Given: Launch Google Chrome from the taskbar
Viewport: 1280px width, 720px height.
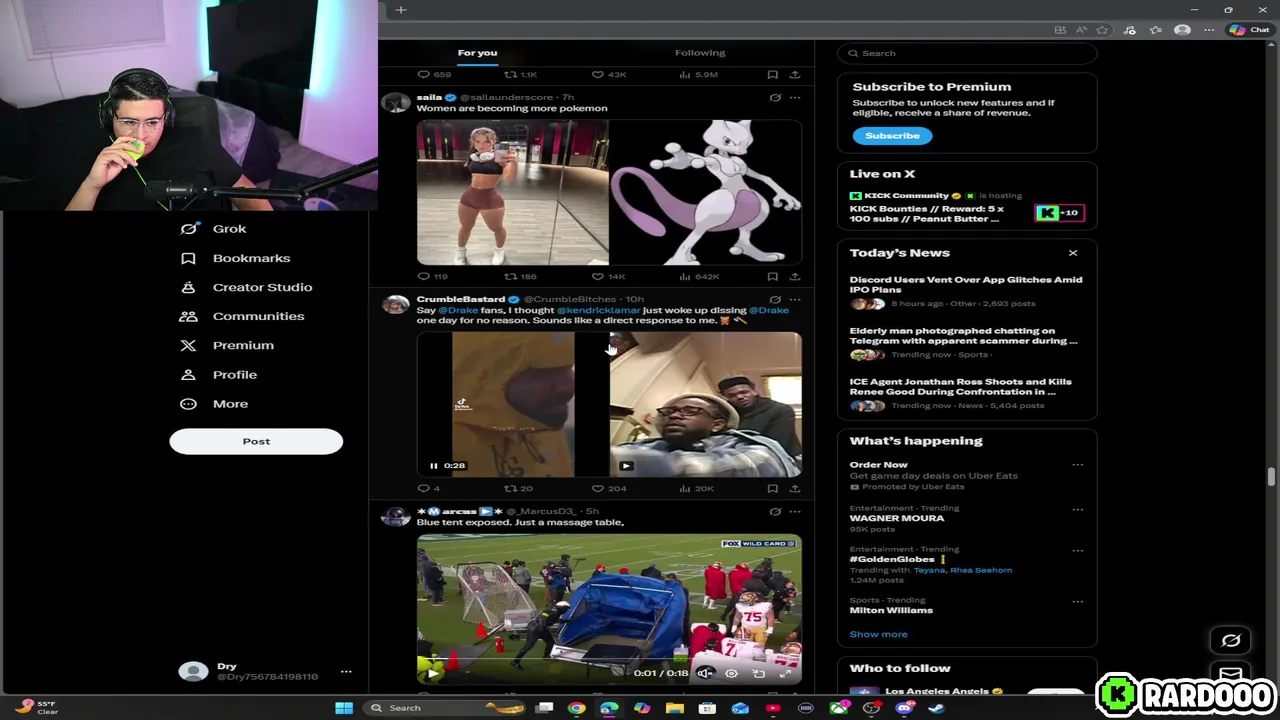Looking at the screenshot, I should click(x=576, y=708).
